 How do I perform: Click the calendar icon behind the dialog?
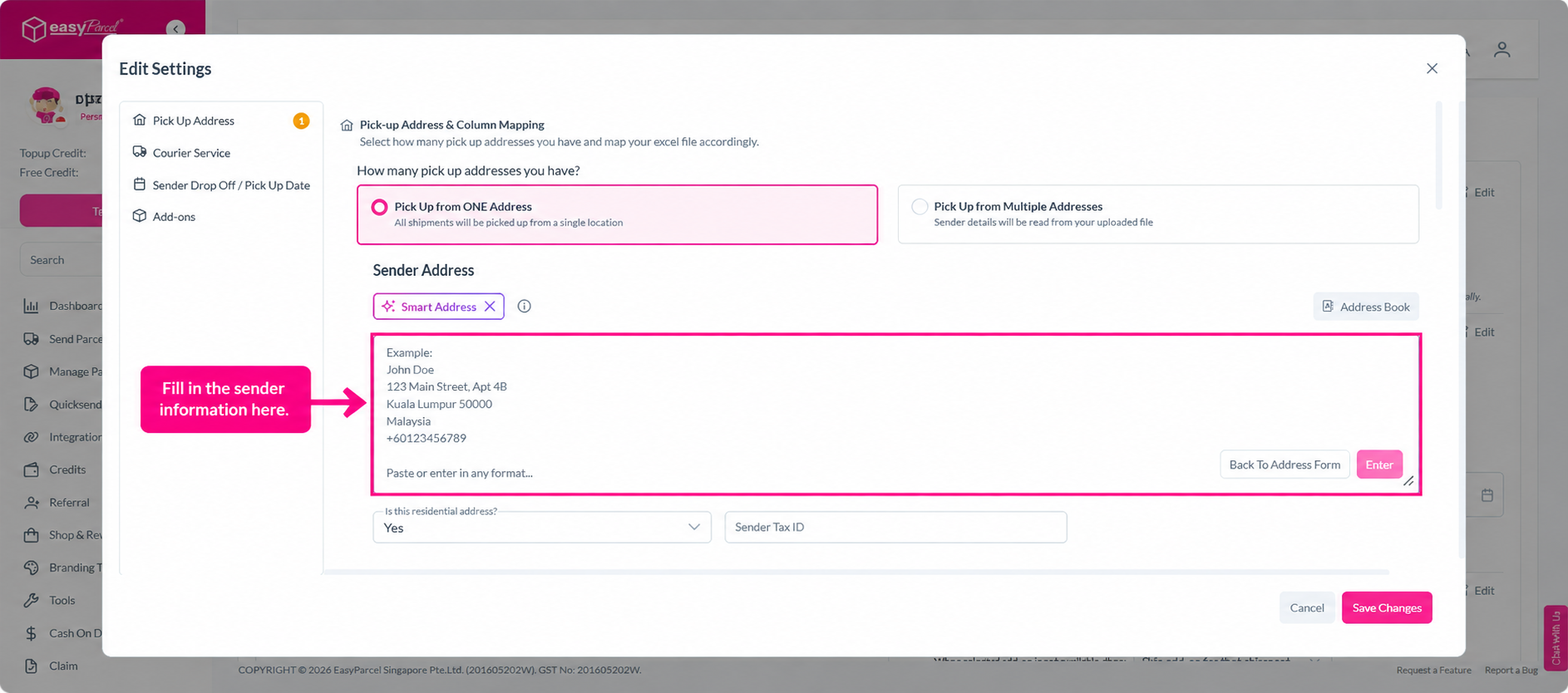(x=1487, y=495)
